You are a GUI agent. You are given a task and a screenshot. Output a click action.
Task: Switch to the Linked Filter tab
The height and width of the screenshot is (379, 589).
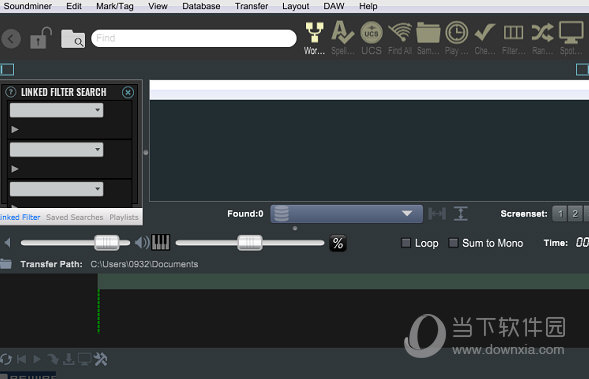tap(20, 217)
